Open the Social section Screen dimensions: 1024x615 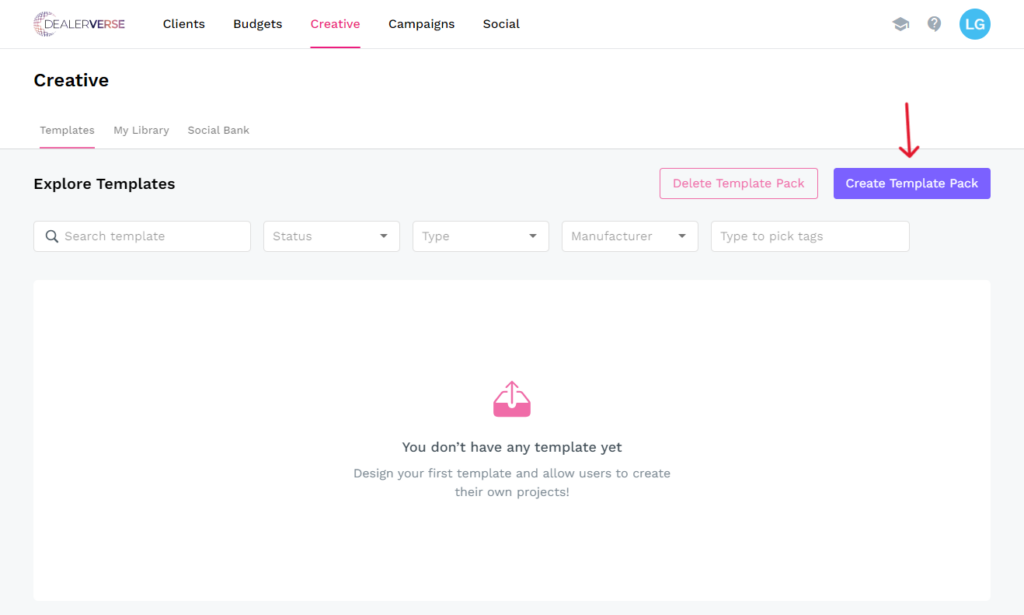(501, 24)
